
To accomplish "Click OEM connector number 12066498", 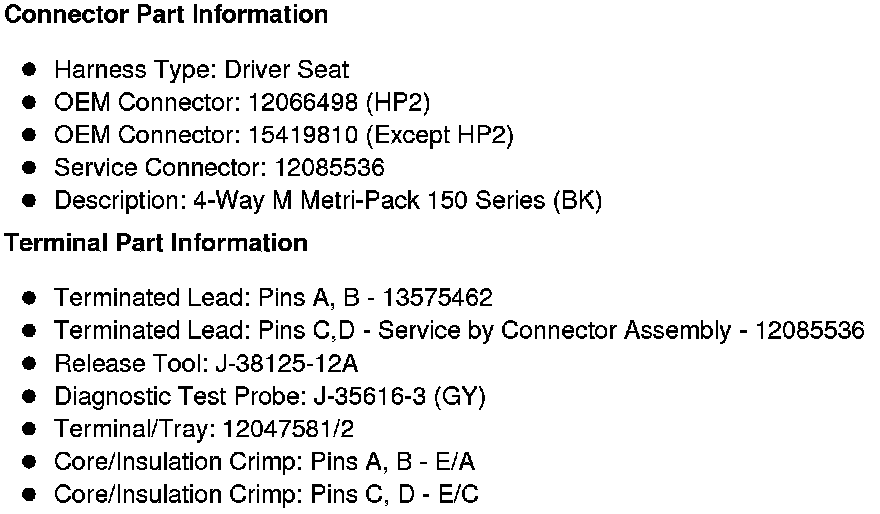I will tap(301, 102).
